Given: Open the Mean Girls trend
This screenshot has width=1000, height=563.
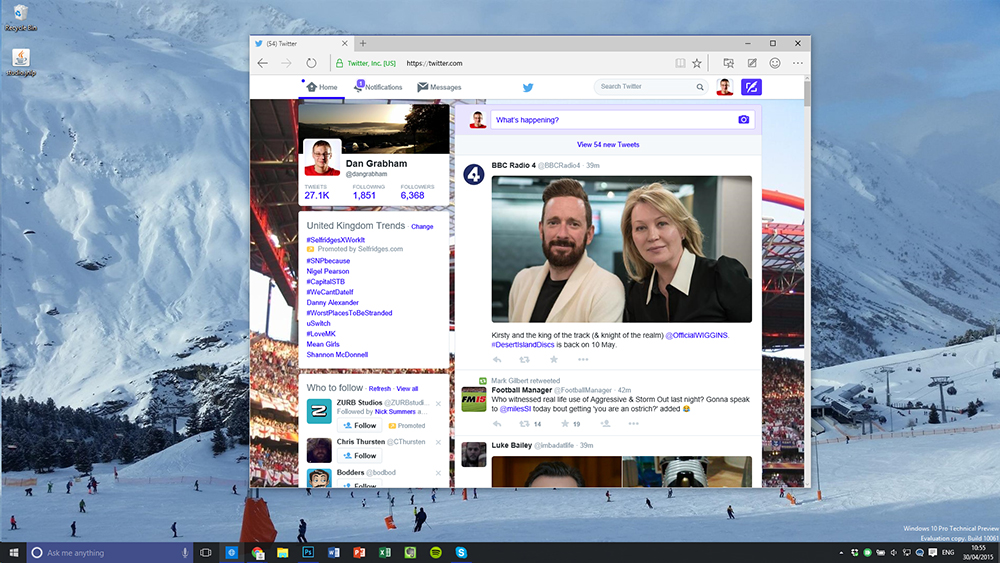Looking at the screenshot, I should tap(323, 344).
